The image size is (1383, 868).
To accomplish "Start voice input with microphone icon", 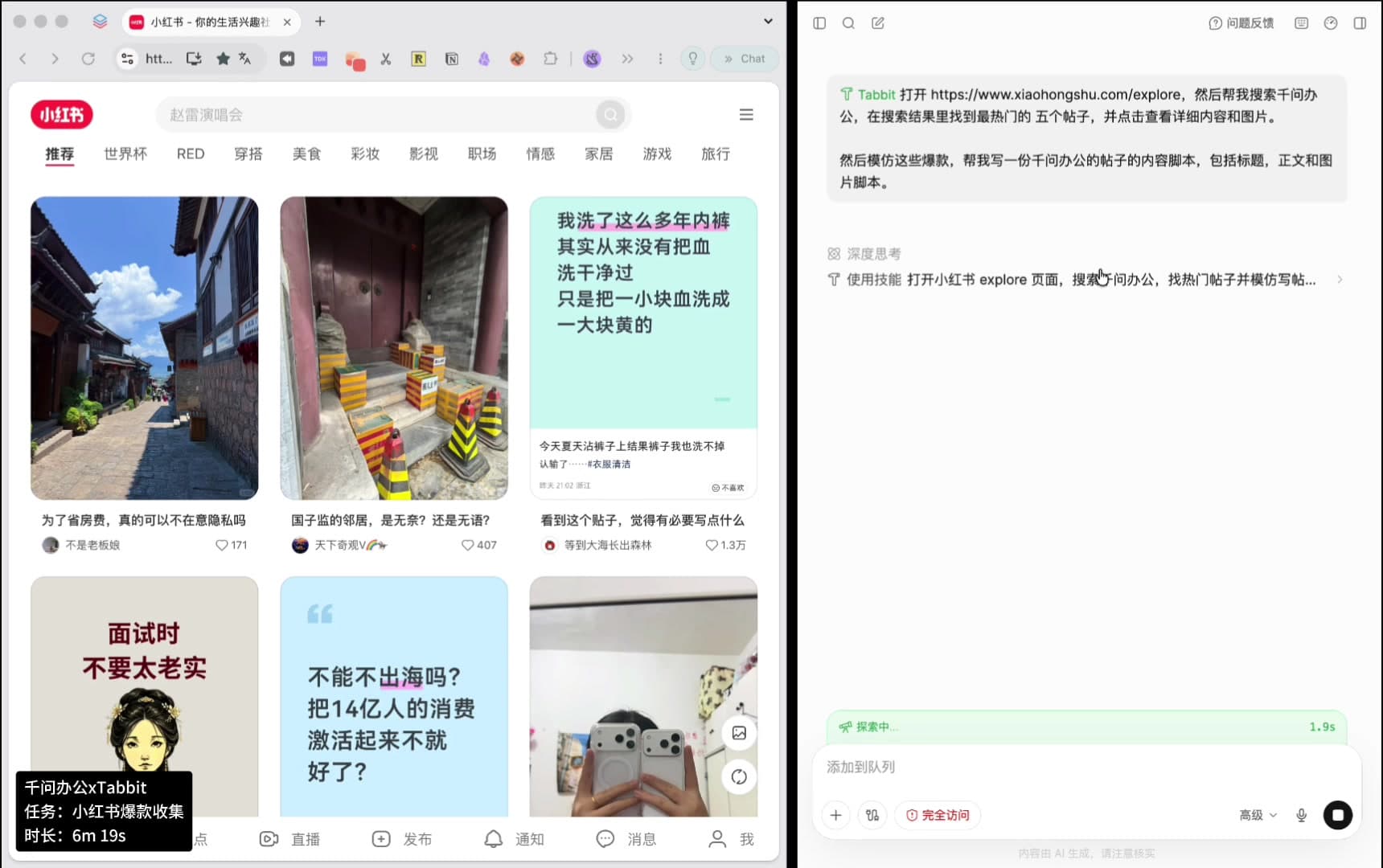I will click(x=1301, y=815).
